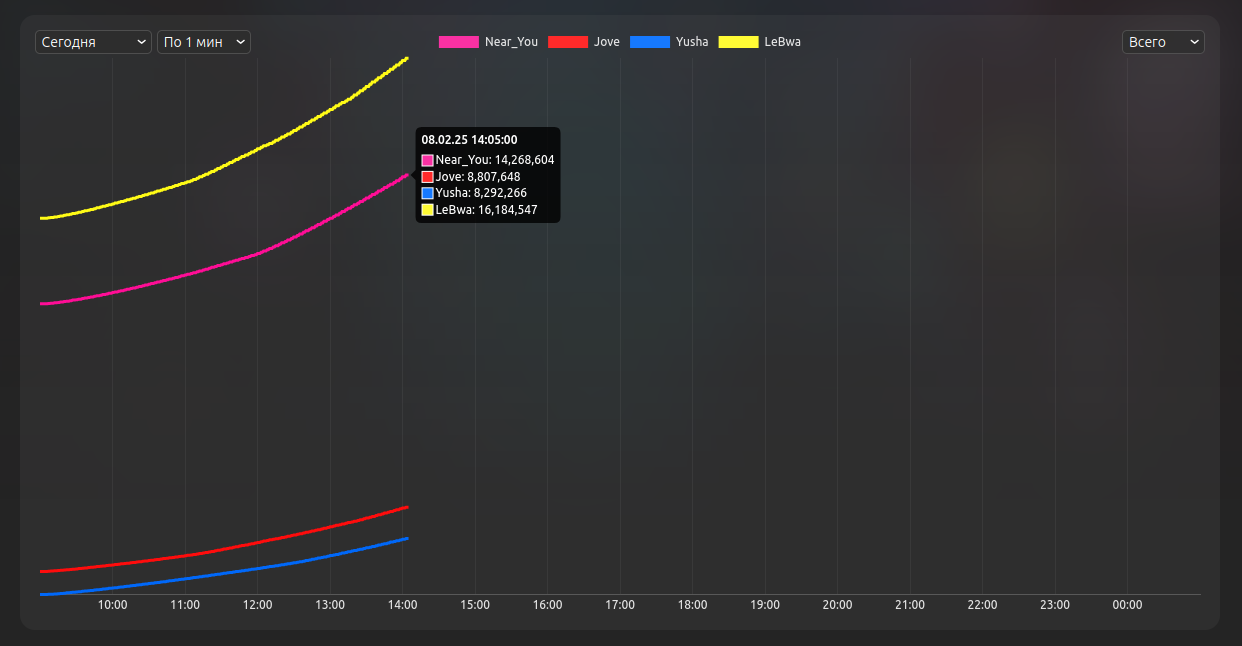Open the 'Всего' mode dropdown
Image resolution: width=1242 pixels, height=646 pixels.
1163,42
